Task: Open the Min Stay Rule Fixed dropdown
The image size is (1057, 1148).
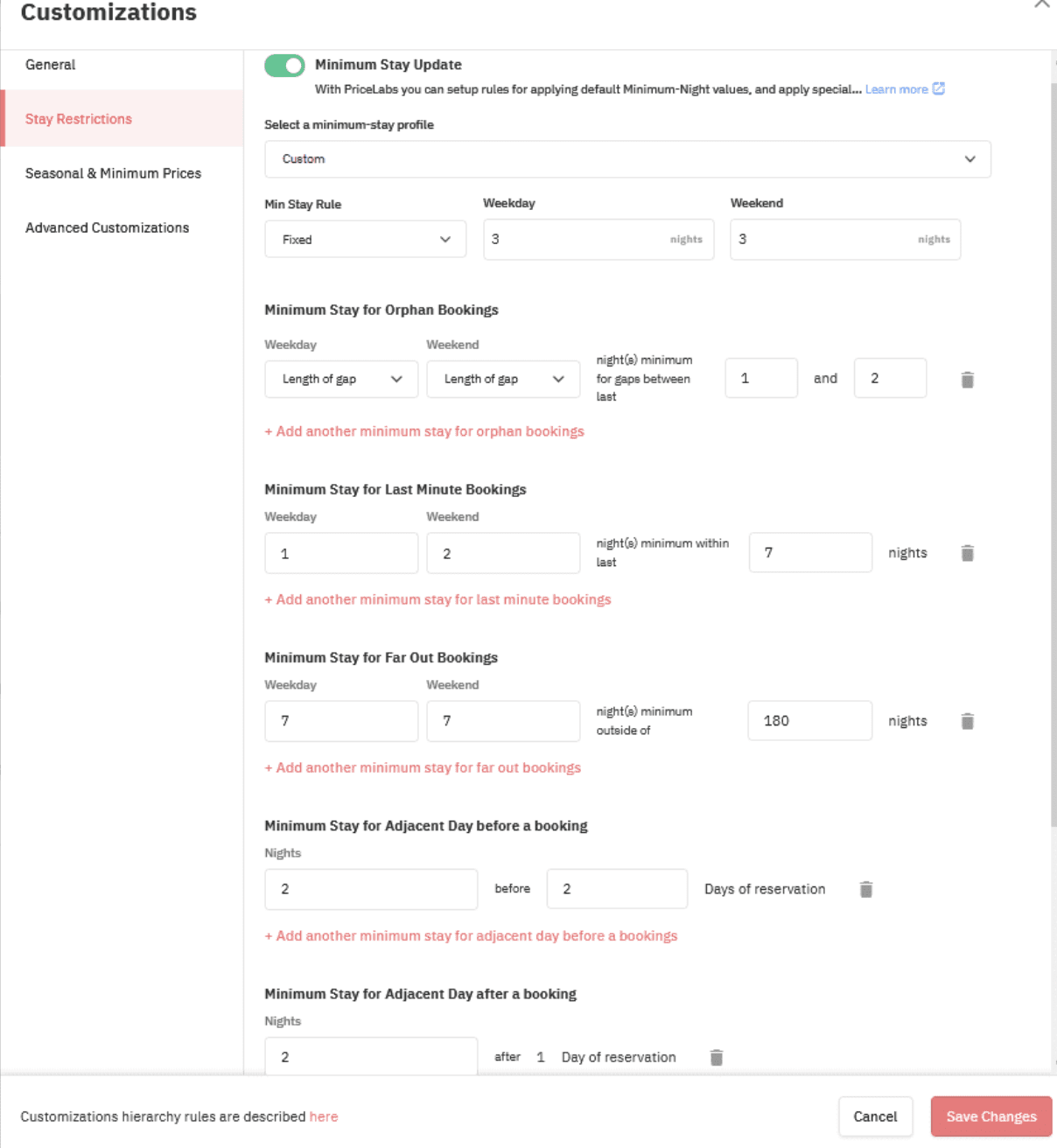Action: click(365, 240)
